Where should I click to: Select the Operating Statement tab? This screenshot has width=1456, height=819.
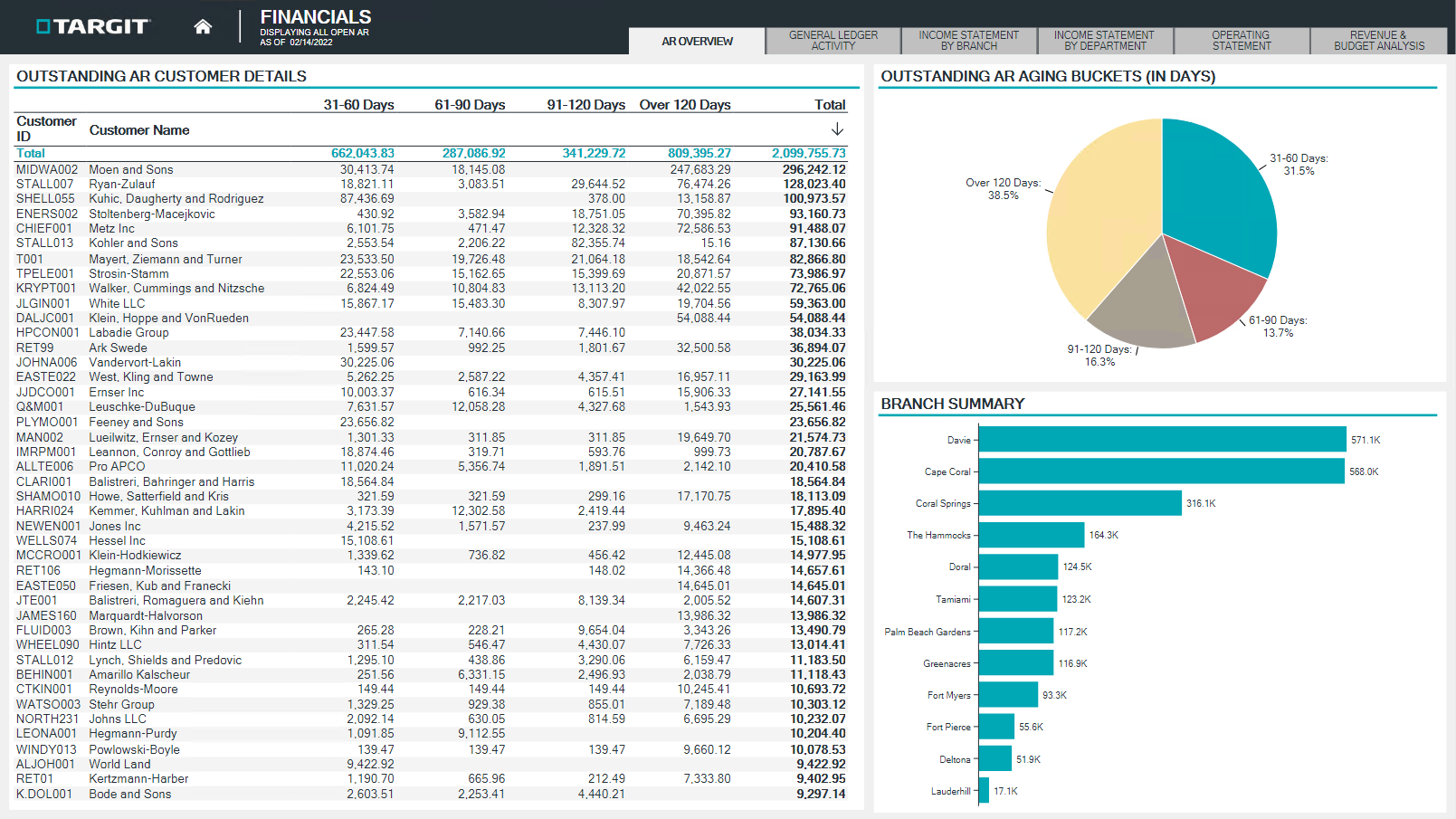[1241, 41]
